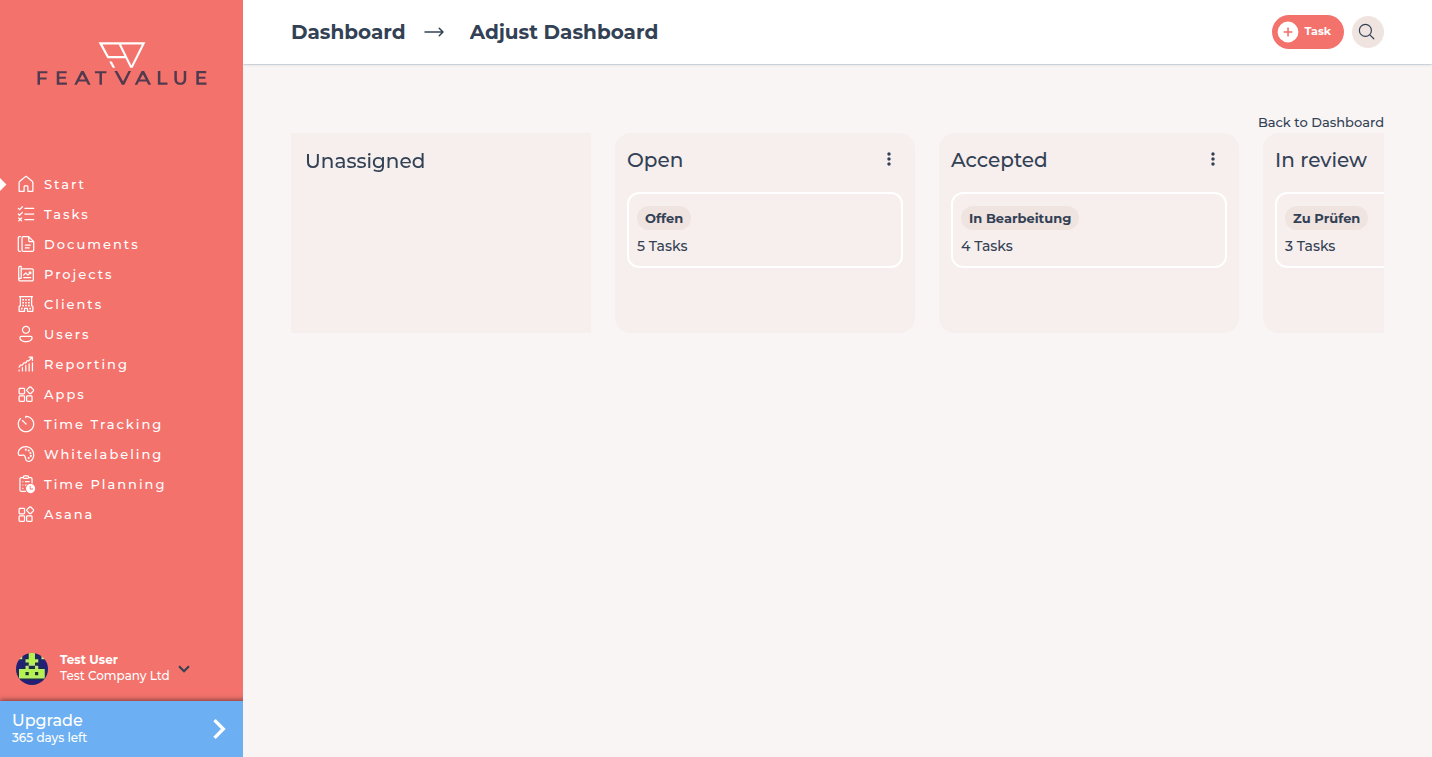Select the Zu Prüfen status card

coord(1330,230)
